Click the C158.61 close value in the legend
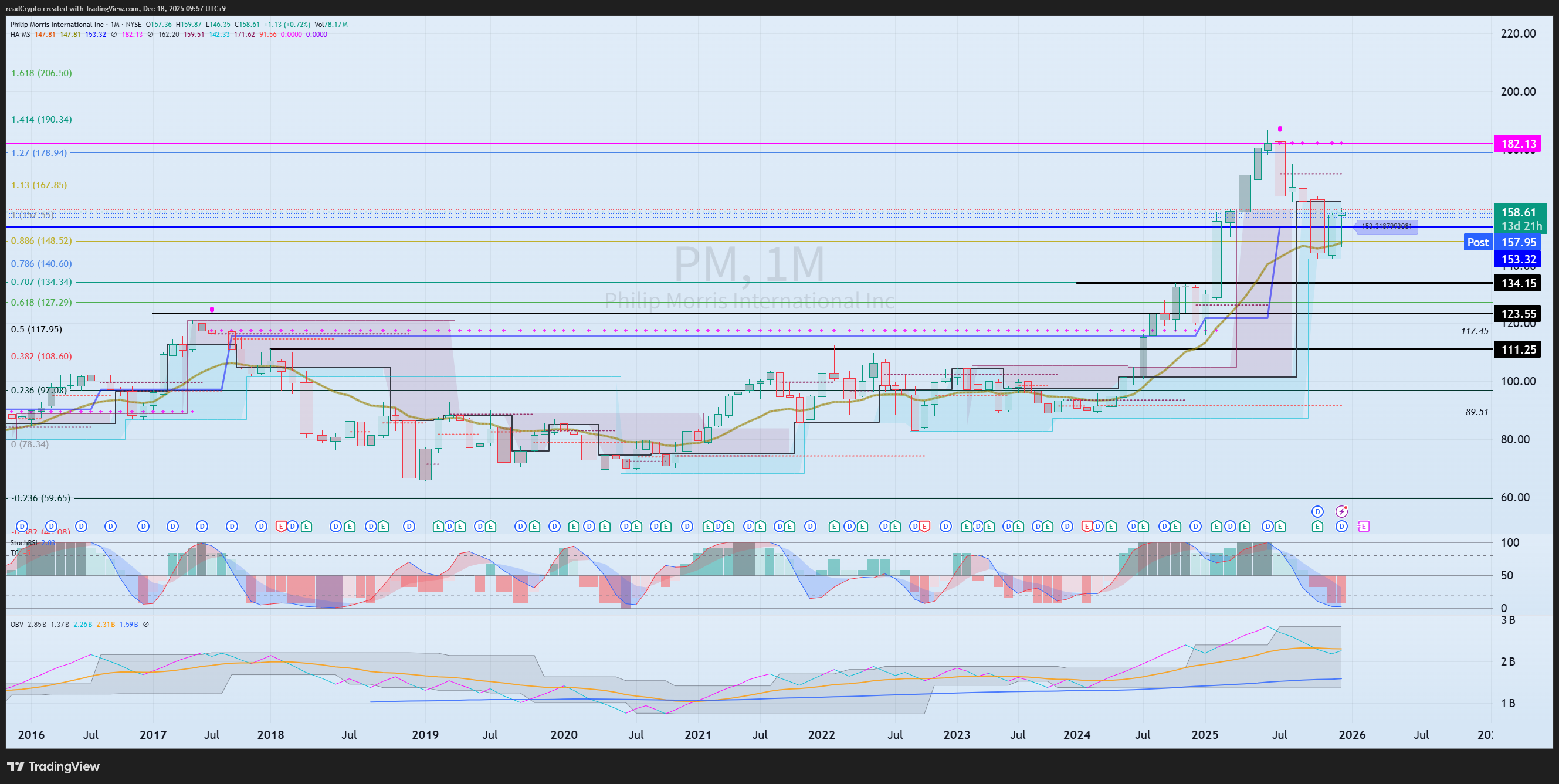This screenshot has width=1559, height=784. coord(248,25)
